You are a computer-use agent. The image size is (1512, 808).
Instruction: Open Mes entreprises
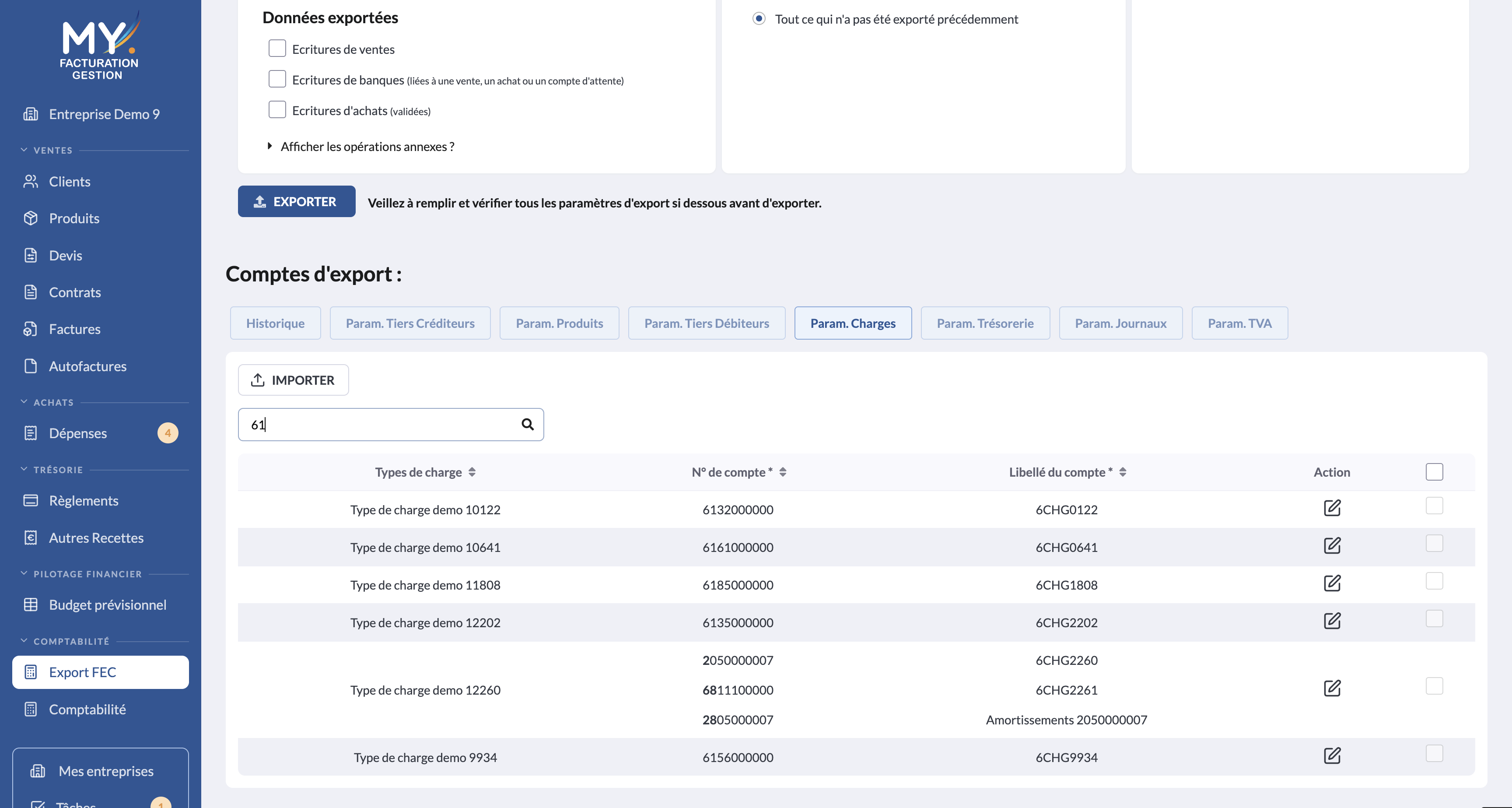click(x=105, y=771)
